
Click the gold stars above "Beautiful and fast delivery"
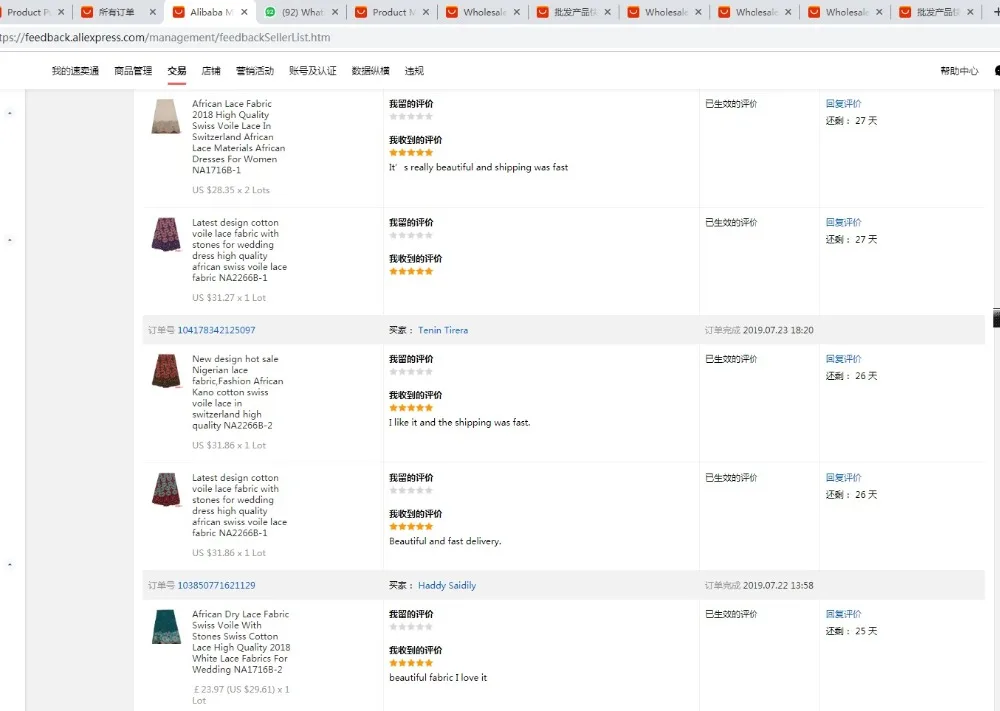411,526
